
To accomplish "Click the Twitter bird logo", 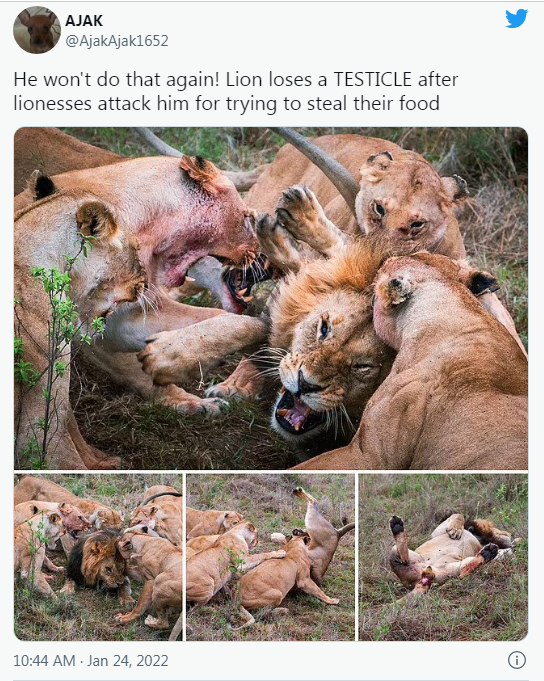I will [x=516, y=18].
